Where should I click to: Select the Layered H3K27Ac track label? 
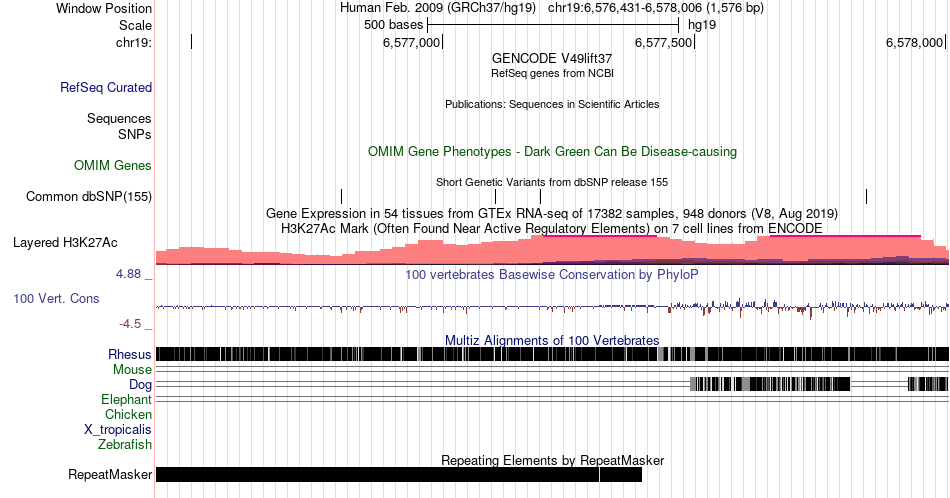pos(65,242)
